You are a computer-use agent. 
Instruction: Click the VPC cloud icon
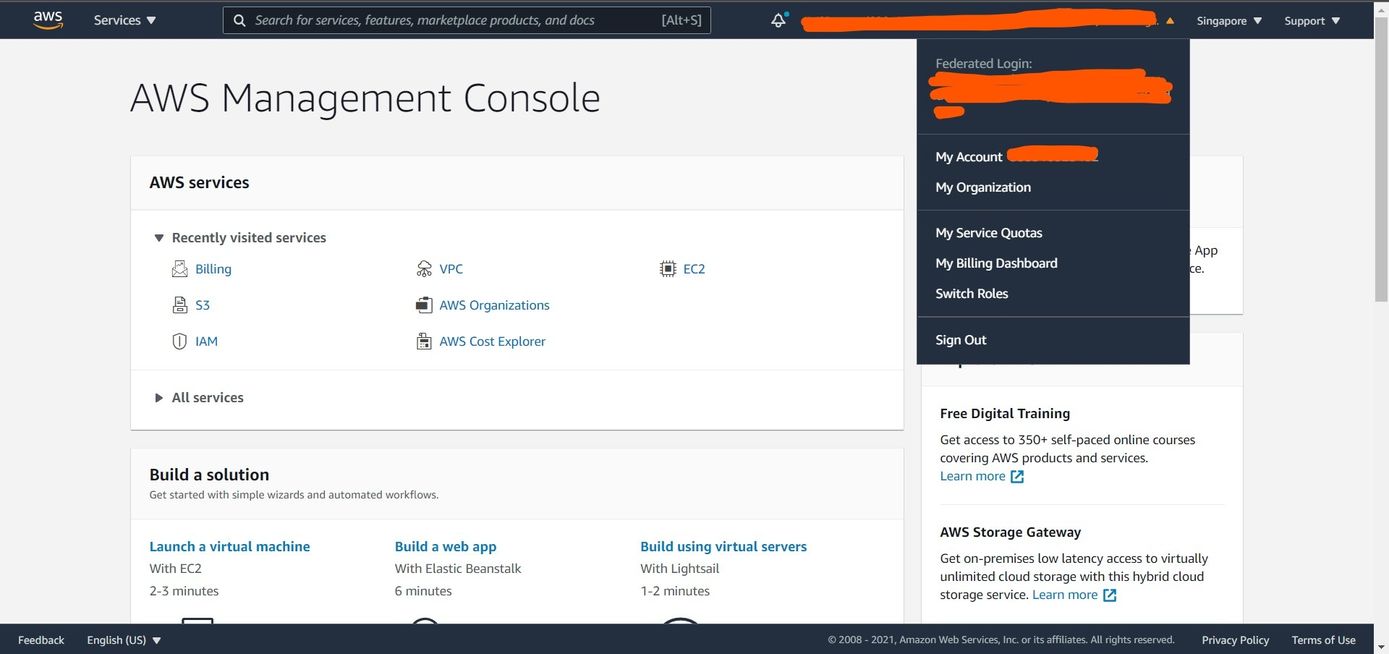(424, 269)
